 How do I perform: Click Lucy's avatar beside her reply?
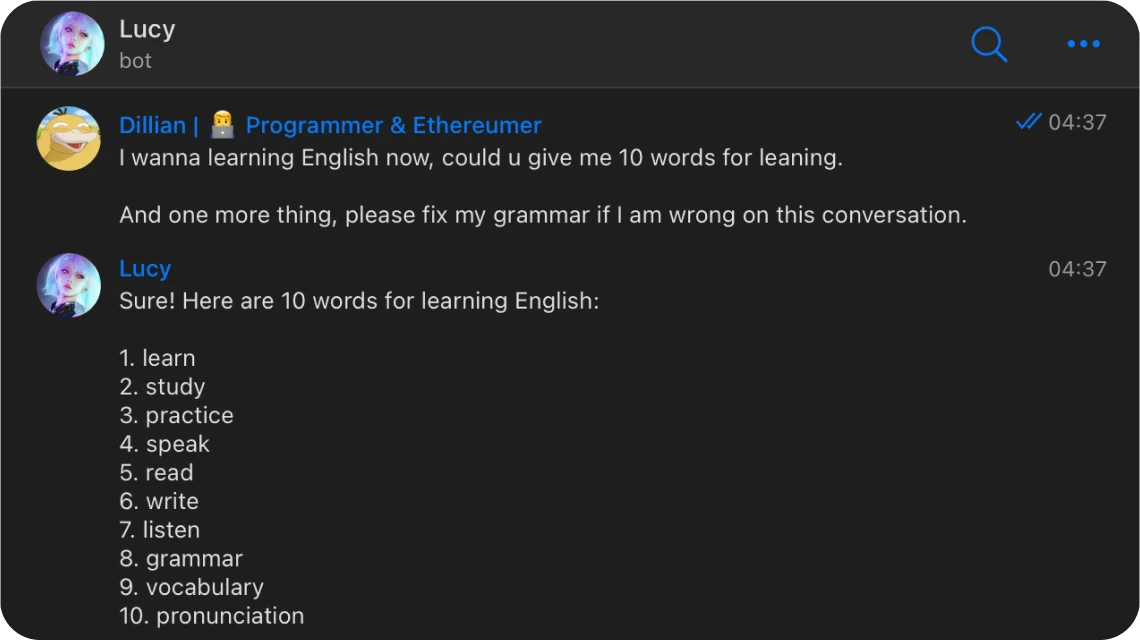pos(69,285)
